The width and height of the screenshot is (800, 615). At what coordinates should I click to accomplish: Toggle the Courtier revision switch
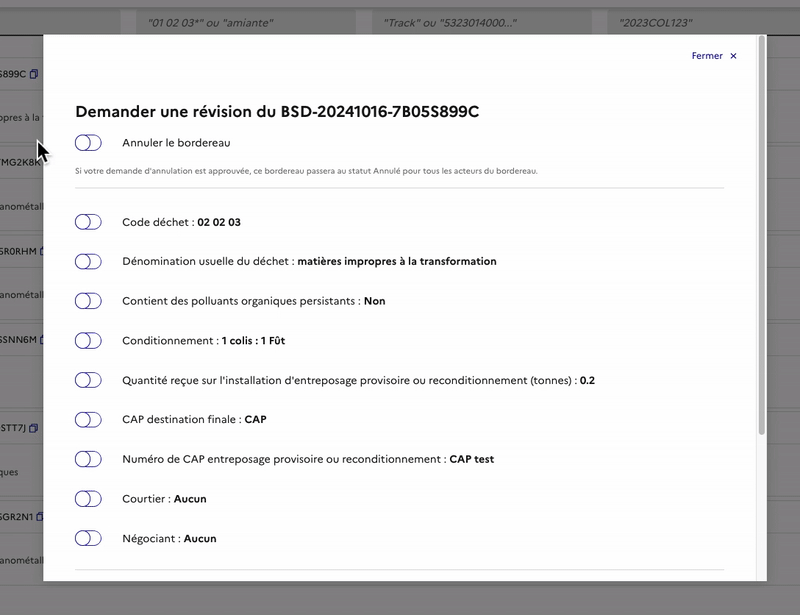88,499
